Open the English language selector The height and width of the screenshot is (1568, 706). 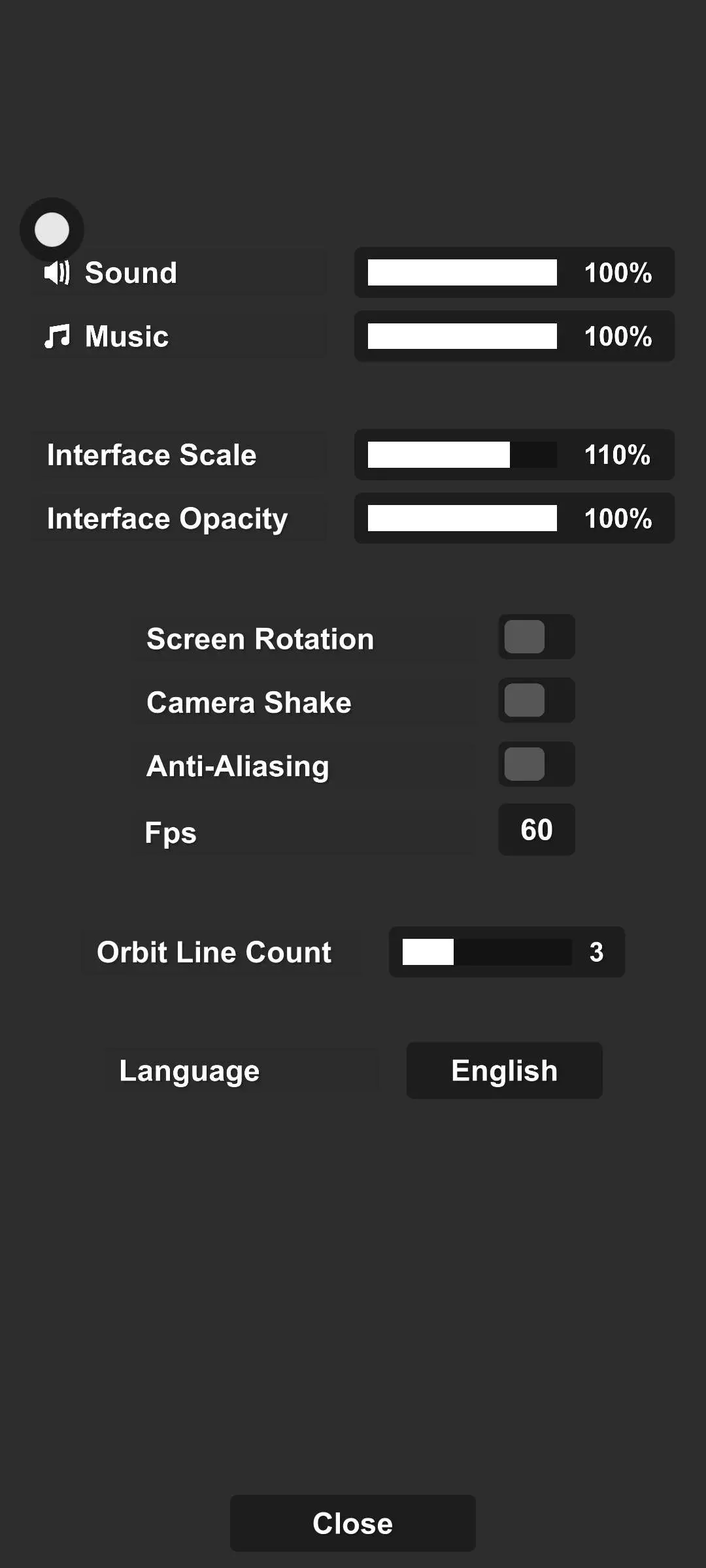[504, 1070]
